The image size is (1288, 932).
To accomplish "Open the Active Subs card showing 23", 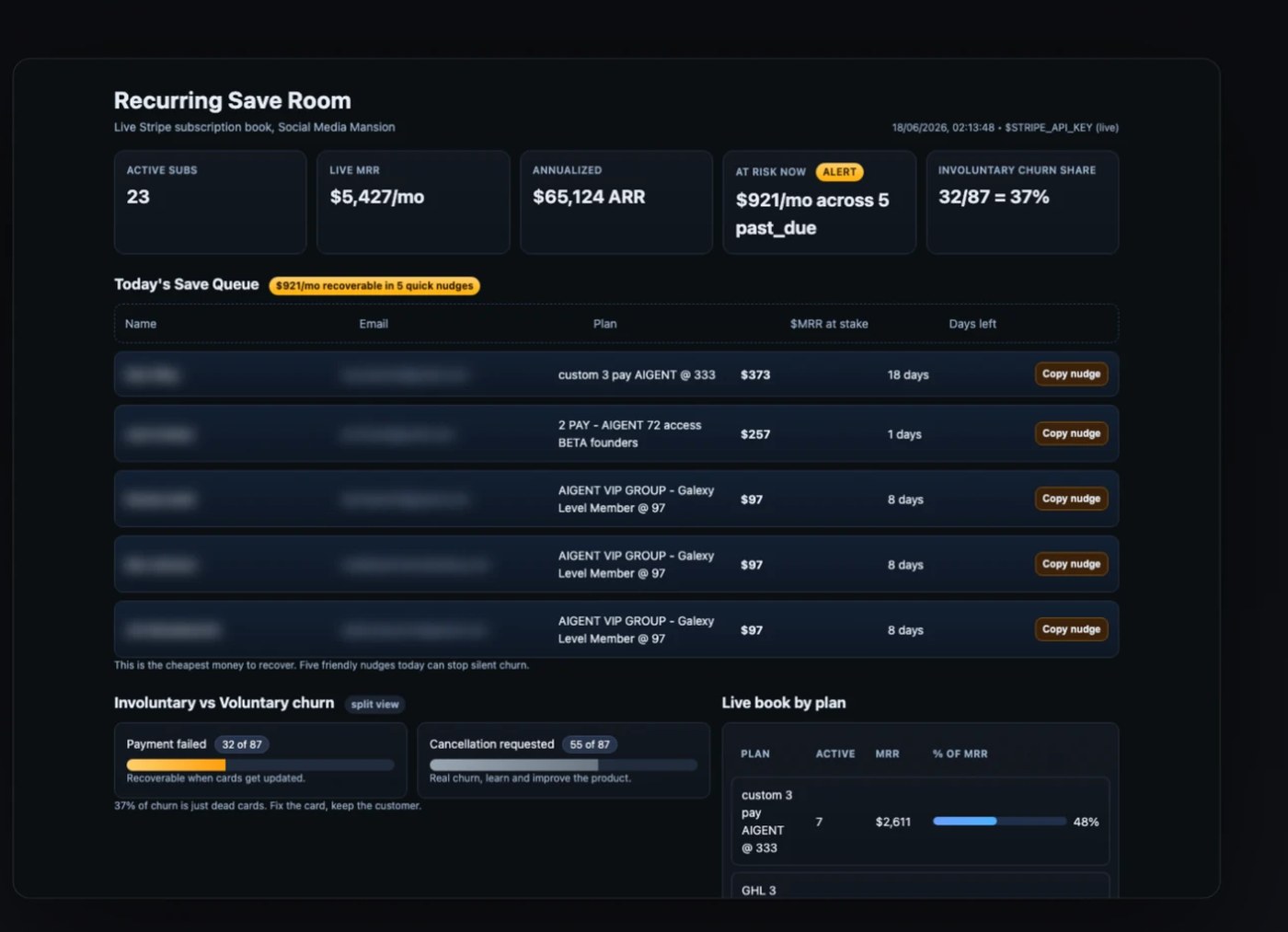I will [210, 202].
